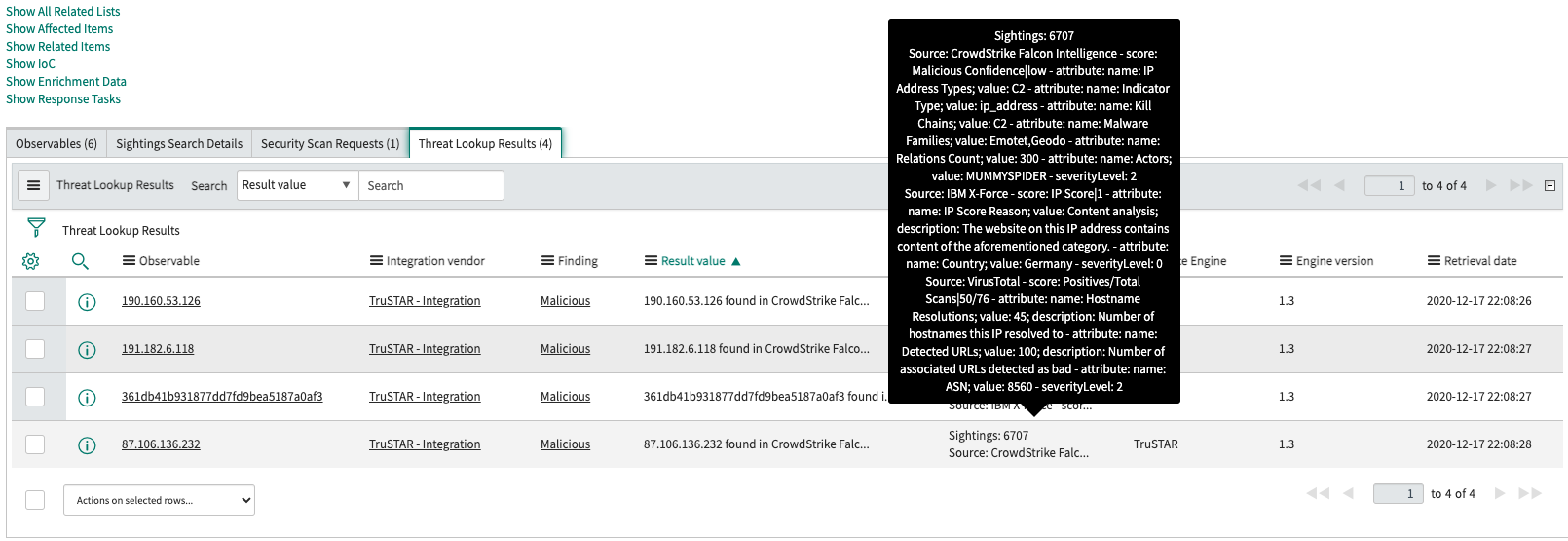This screenshot has width=1568, height=541.
Task: Go to the previous page using bottom pagination
Action: (x=1348, y=493)
